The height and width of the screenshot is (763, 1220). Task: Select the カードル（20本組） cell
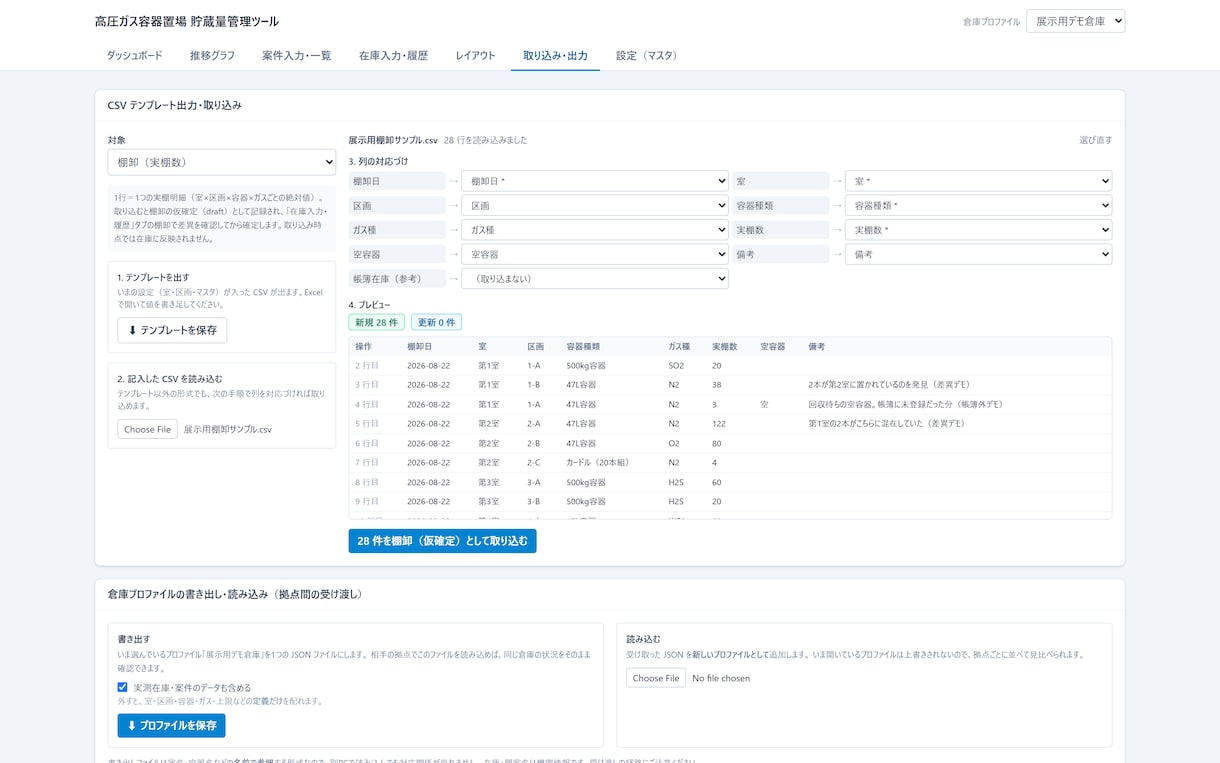(x=598, y=463)
